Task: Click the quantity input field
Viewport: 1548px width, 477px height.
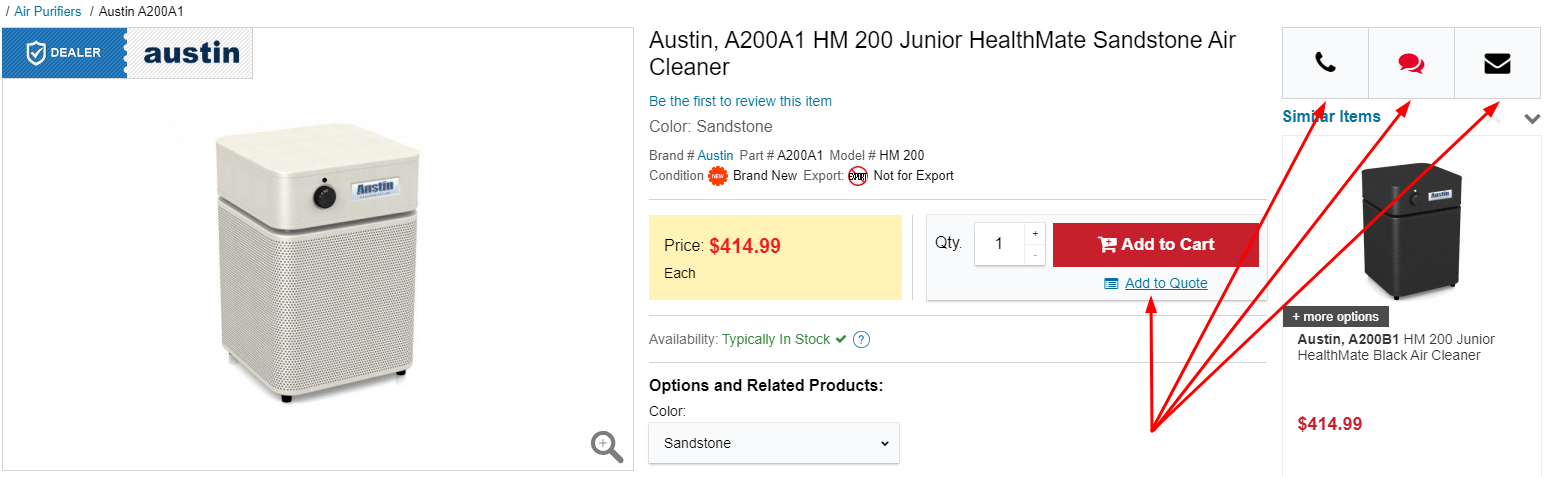Action: [x=999, y=244]
